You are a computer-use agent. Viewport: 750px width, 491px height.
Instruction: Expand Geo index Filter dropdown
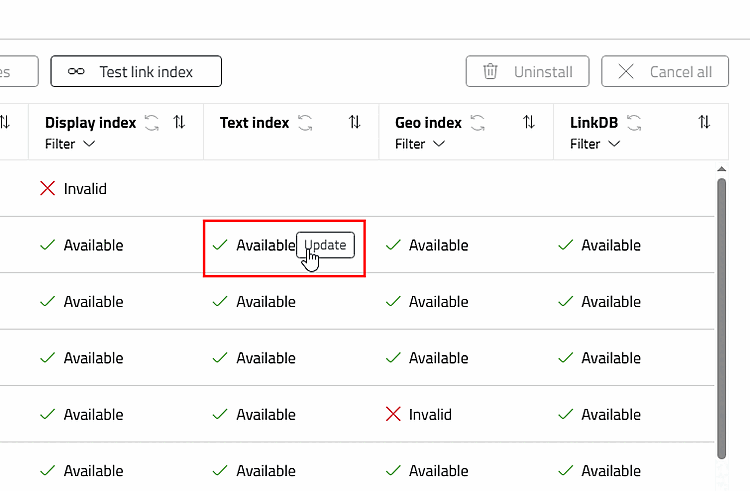pos(420,144)
